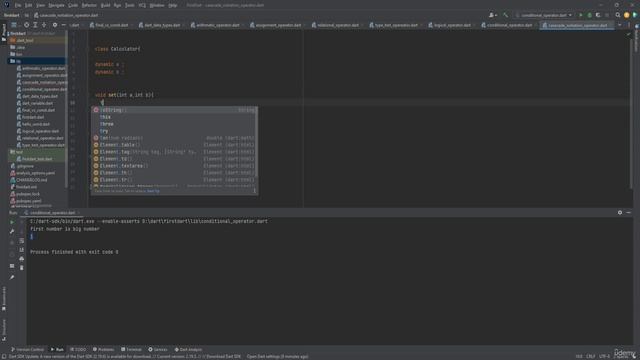Hide the Run panel with minus icon
This screenshot has width=640, height=360.
click(x=629, y=213)
